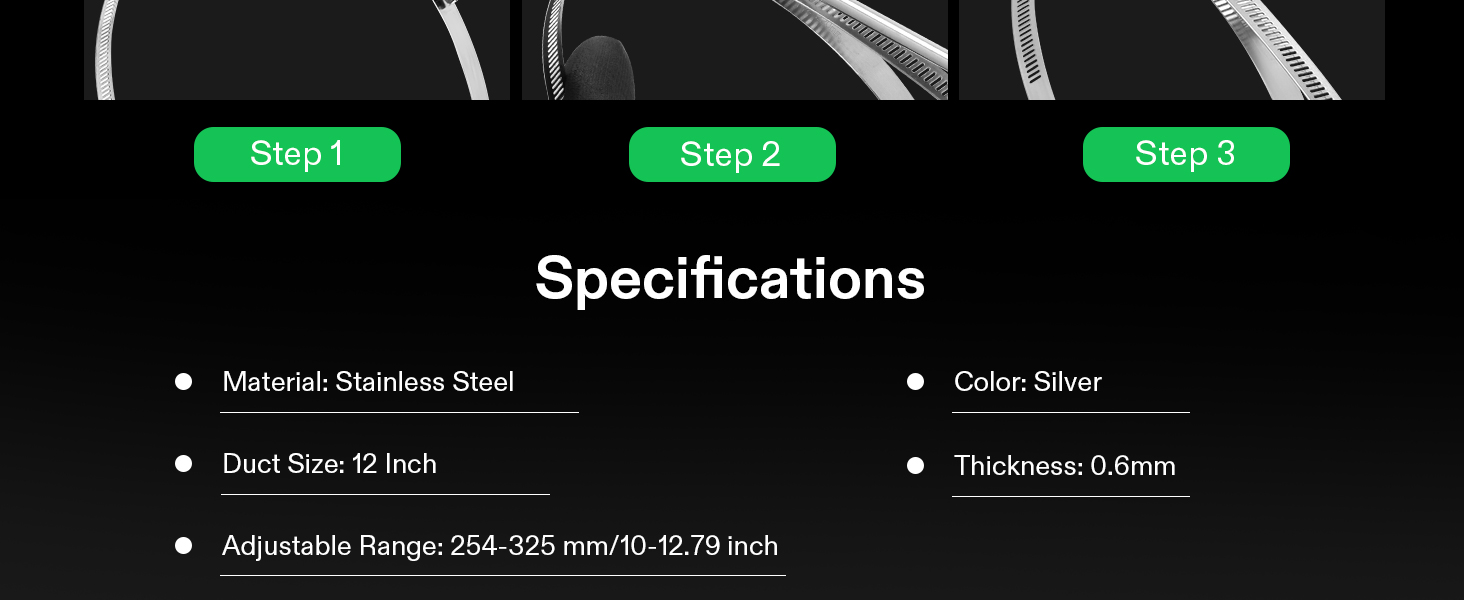1464x600 pixels.
Task: Click the green Step 1 badge
Action: tap(297, 154)
